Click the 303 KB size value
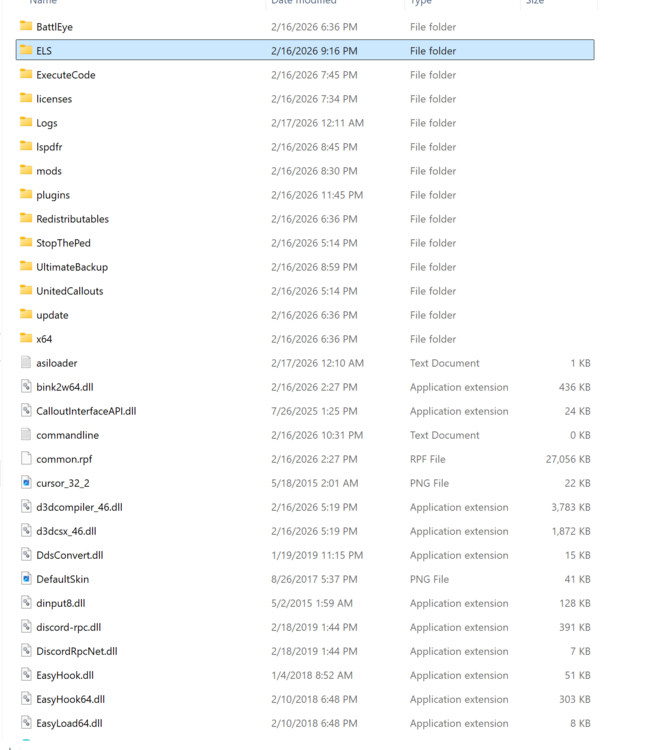Screen dimensions: 650x750 (575, 699)
